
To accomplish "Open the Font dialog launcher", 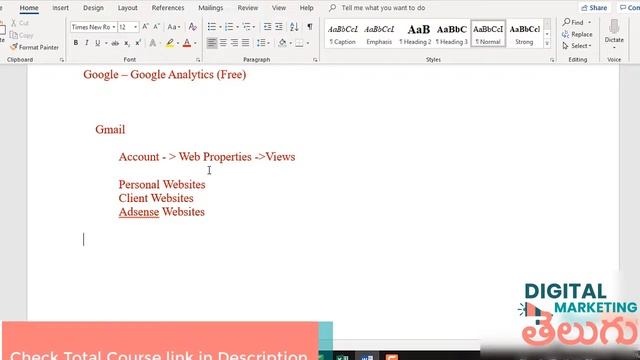I will pyautogui.click(x=198, y=60).
